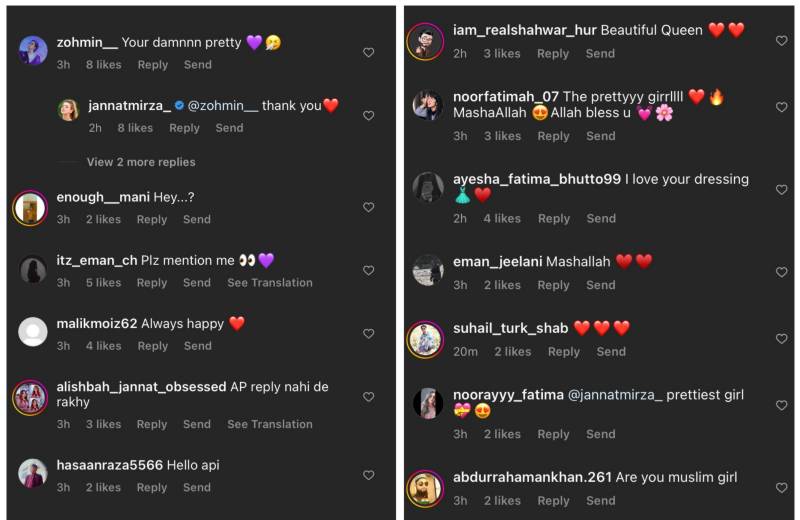Like suhail_turk_shab's comment

point(781,339)
